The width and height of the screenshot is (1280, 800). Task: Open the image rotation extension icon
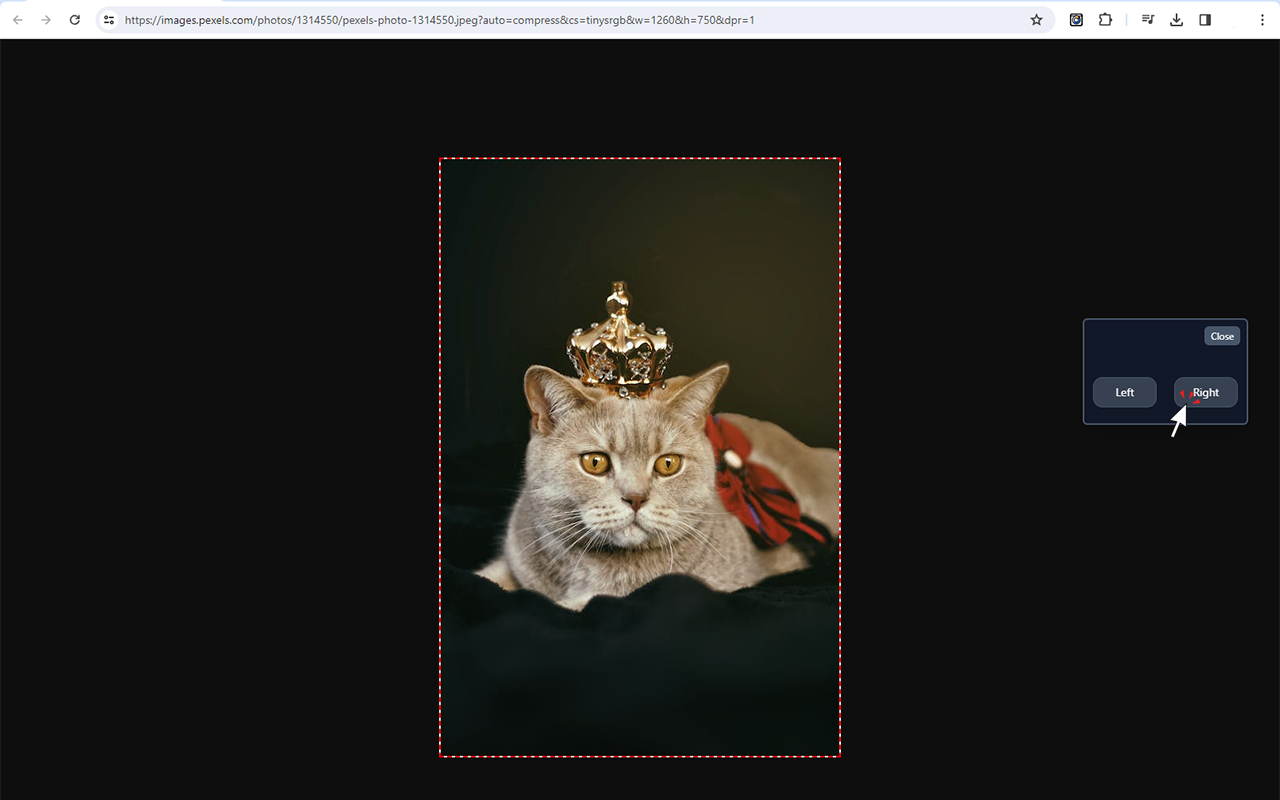point(1076,20)
